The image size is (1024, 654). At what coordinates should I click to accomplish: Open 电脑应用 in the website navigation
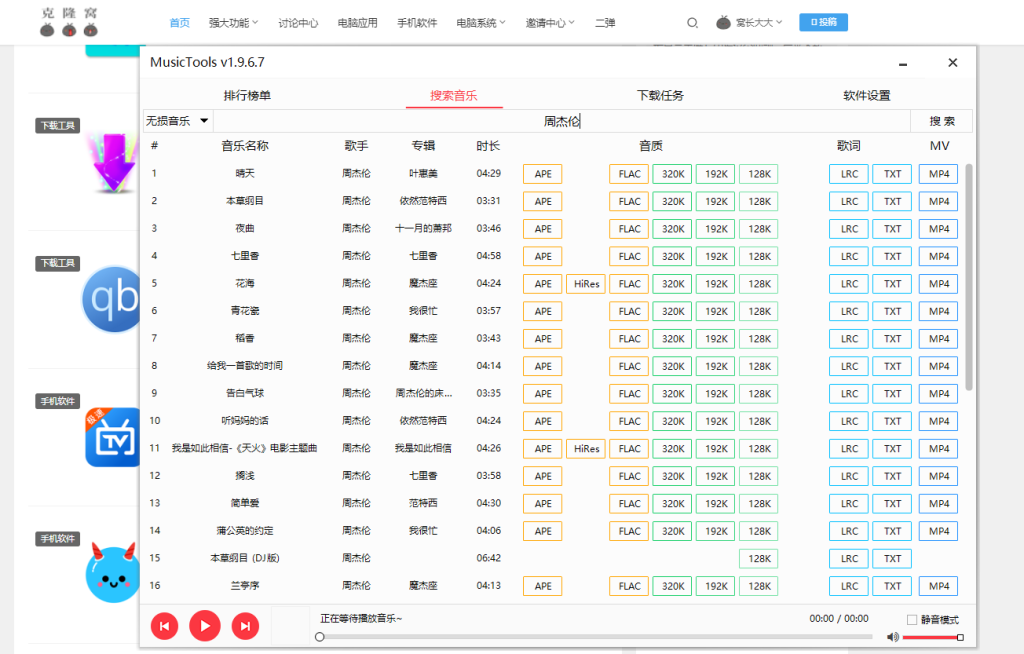coord(357,23)
